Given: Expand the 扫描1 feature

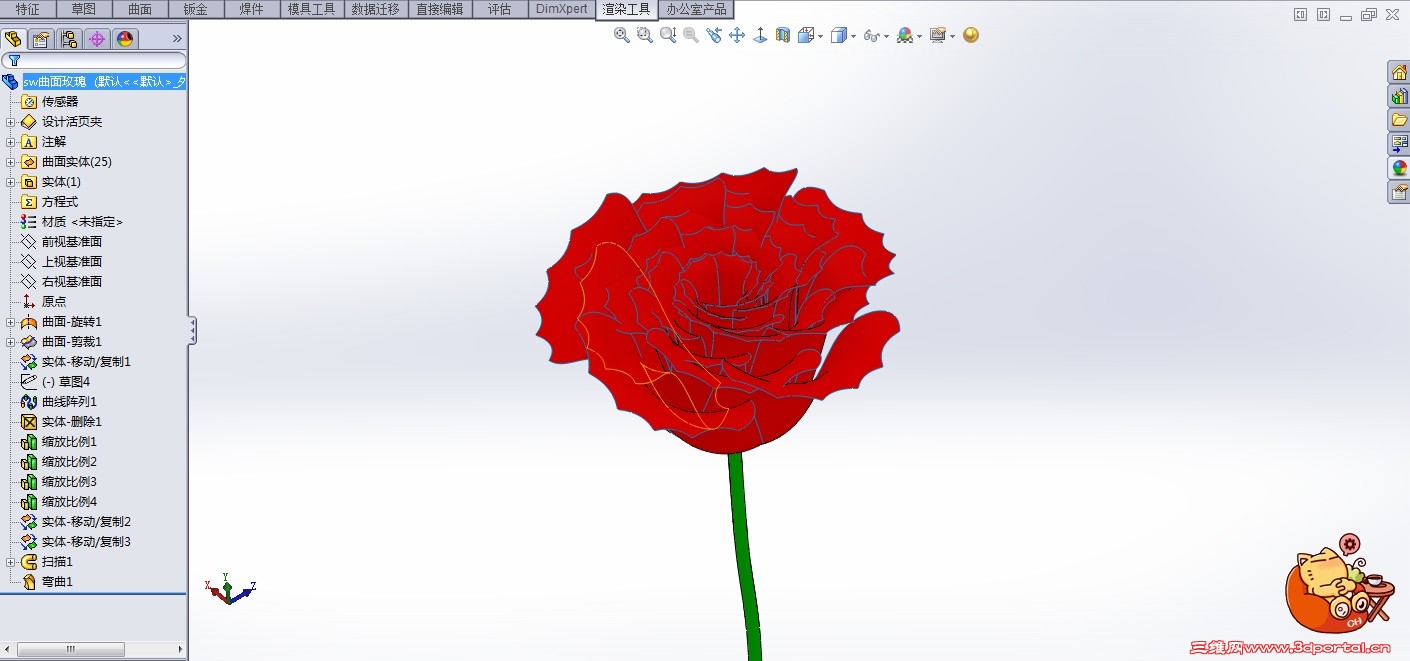Looking at the screenshot, I should pyautogui.click(x=10, y=562).
